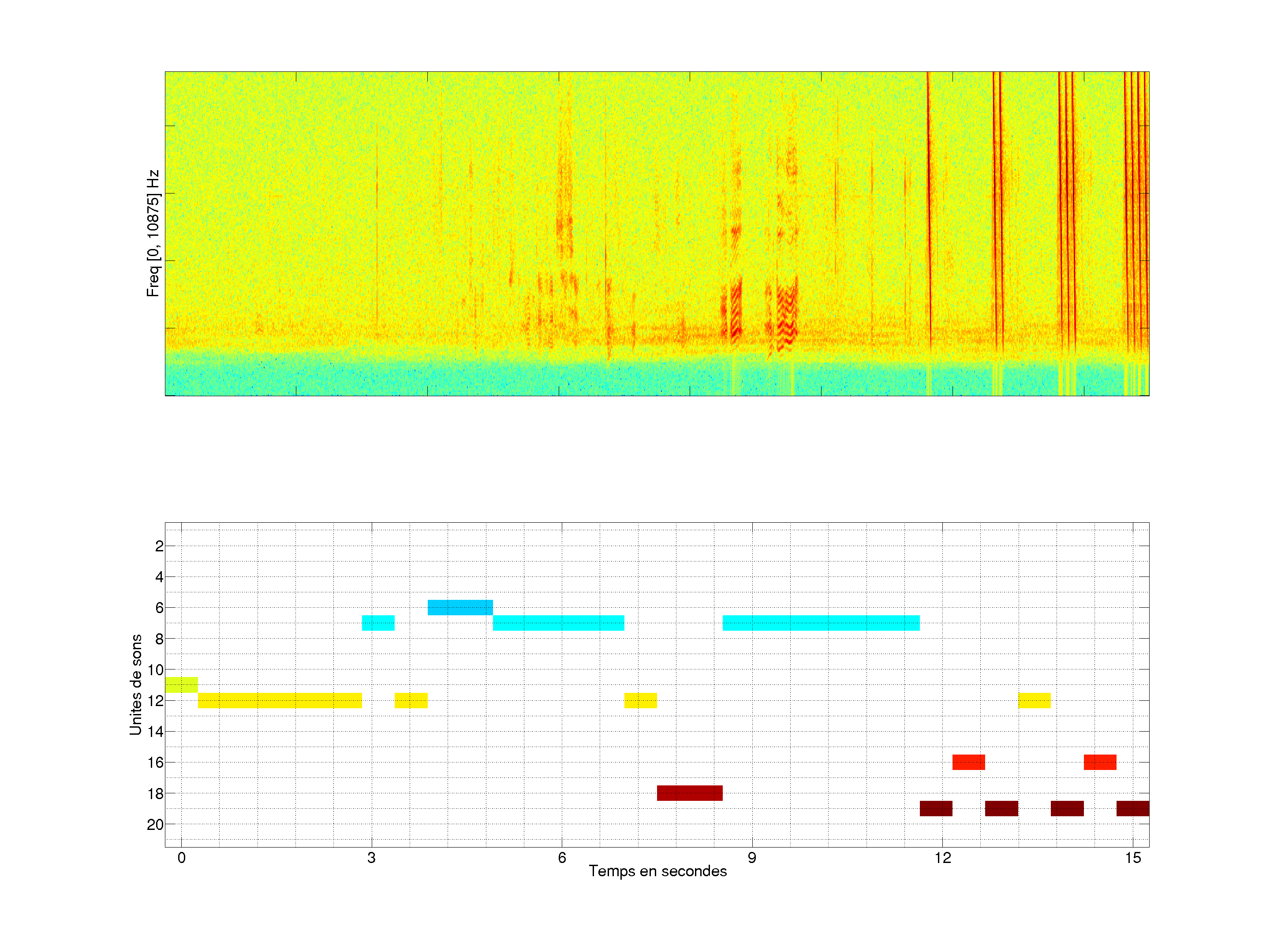Select the longest cyan bar after 9 seconds
Image resolution: width=1270 pixels, height=952 pixels.
(x=821, y=623)
